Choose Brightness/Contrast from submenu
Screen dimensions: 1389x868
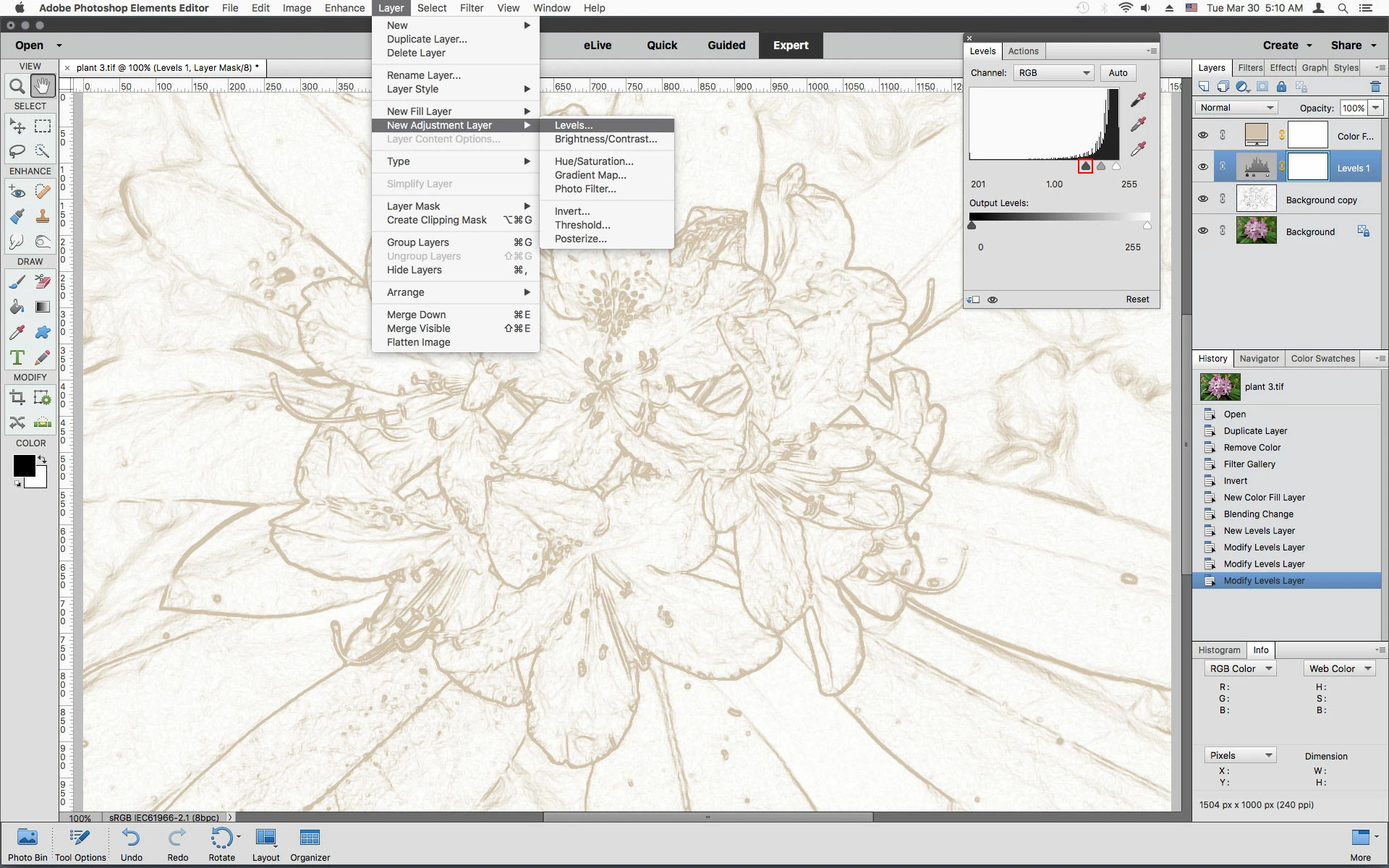(606, 139)
